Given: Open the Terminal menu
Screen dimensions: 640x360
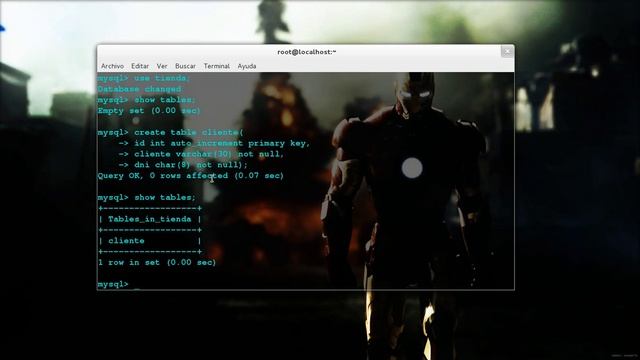Looking at the screenshot, I should point(217,66).
